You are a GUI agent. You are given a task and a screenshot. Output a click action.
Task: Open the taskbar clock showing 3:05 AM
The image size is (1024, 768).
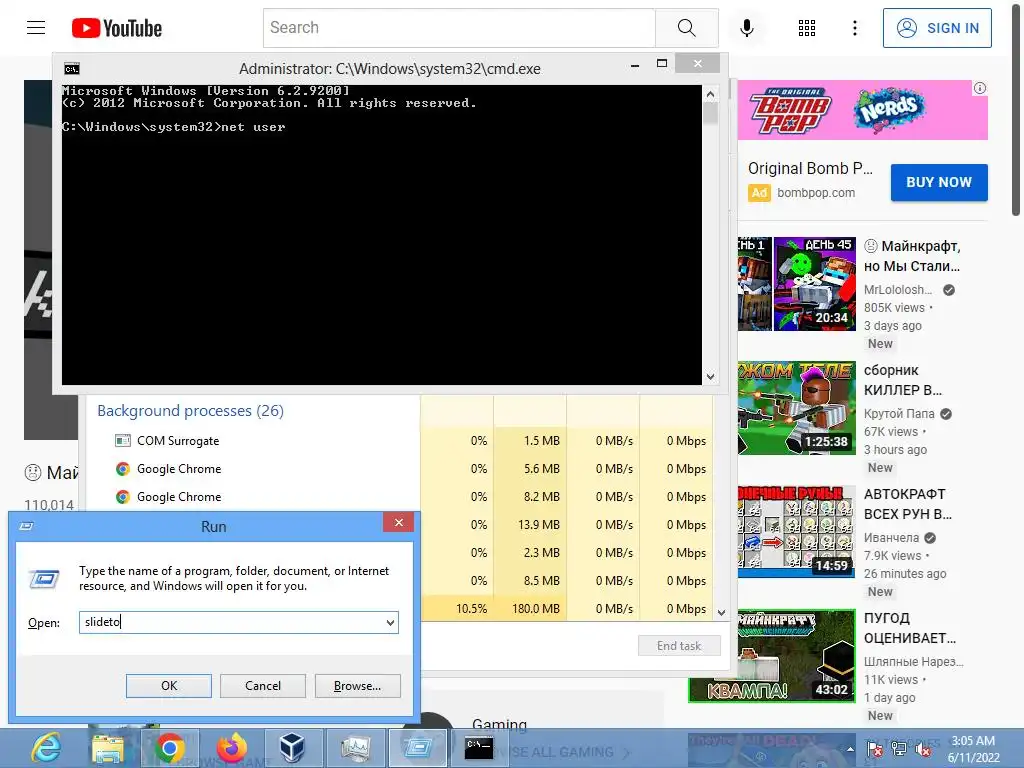pos(973,749)
